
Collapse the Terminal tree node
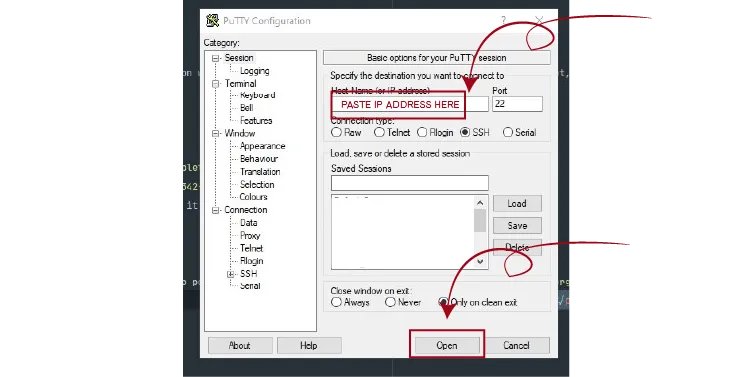pos(215,84)
